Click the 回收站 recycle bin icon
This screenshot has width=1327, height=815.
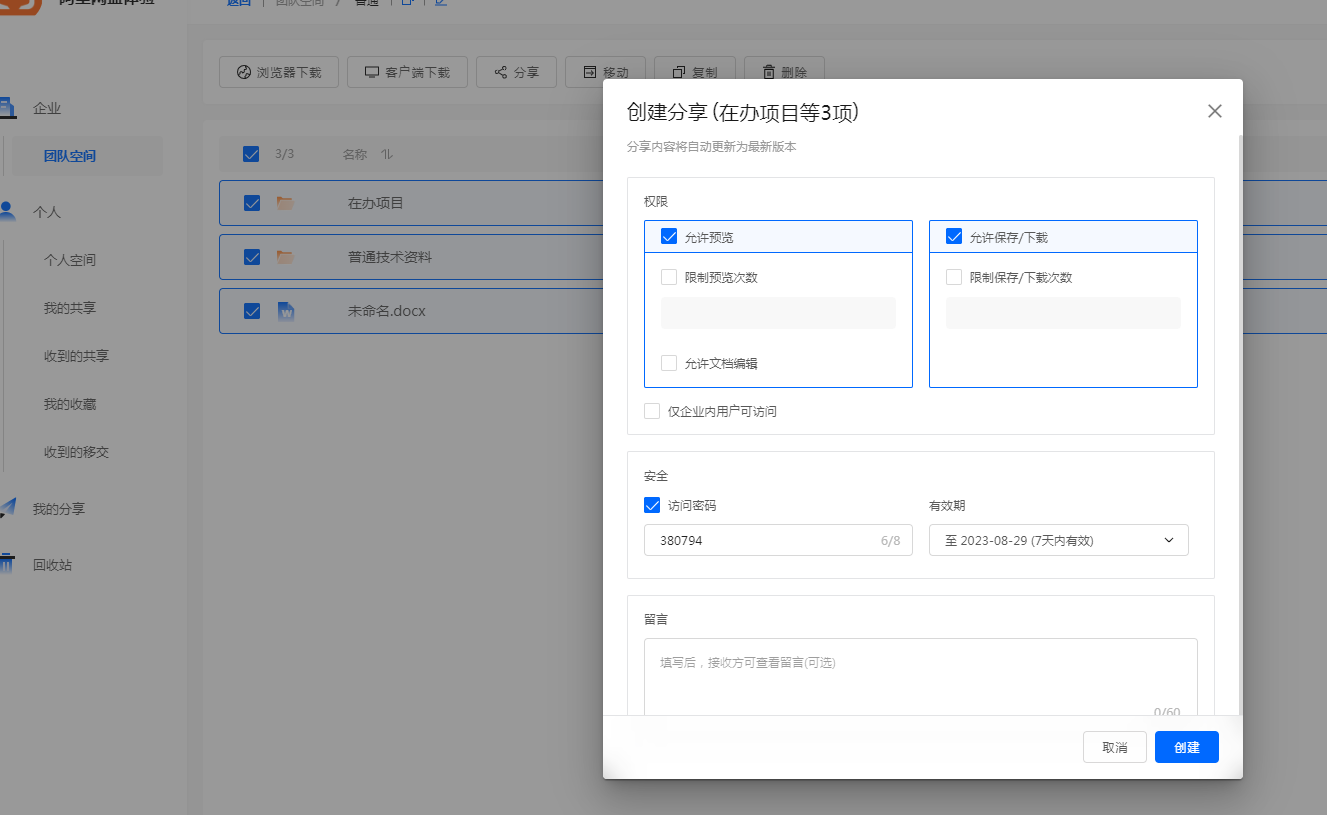[8, 564]
